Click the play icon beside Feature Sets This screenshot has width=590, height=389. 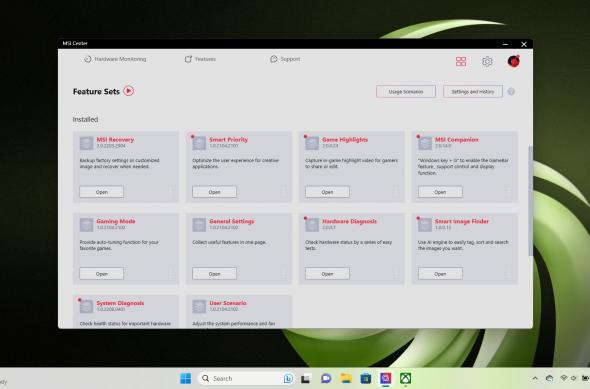tap(129, 91)
